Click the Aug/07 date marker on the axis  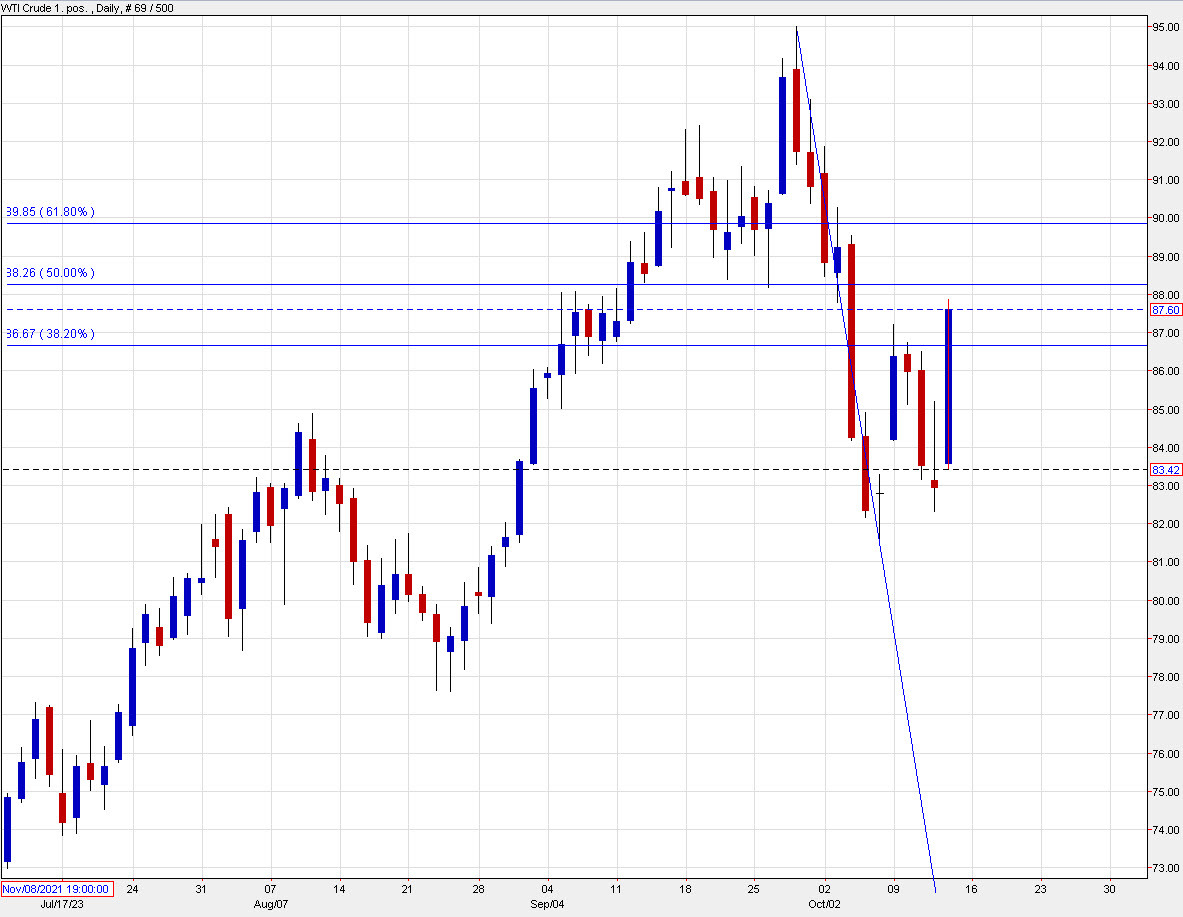(x=268, y=903)
